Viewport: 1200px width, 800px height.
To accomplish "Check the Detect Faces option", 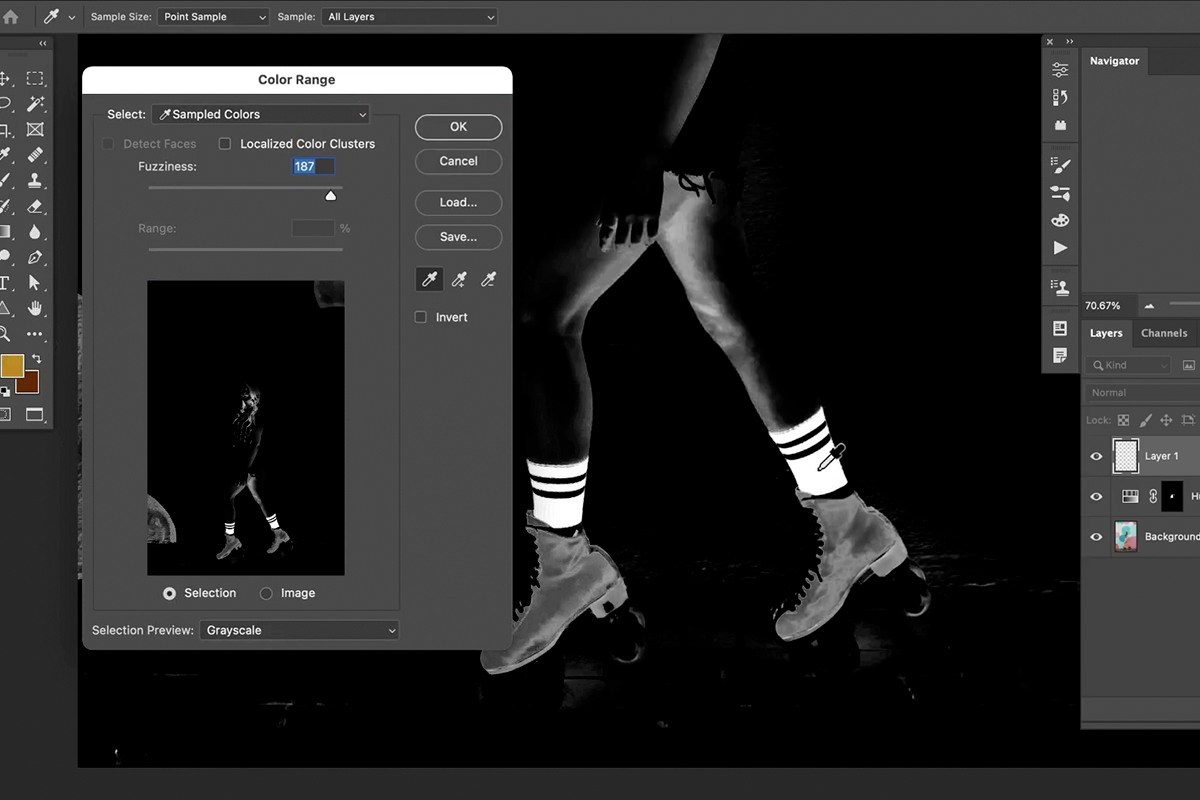I will click(x=108, y=144).
